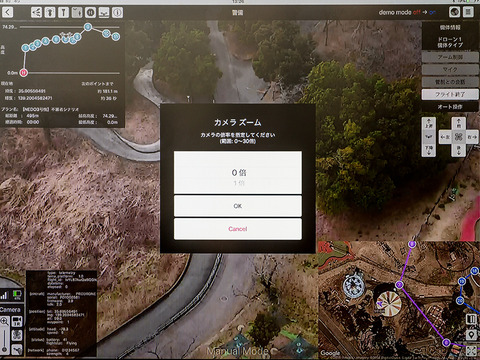Select the 0倍 zoom value in picker
The height and width of the screenshot is (360, 480).
tap(238, 173)
